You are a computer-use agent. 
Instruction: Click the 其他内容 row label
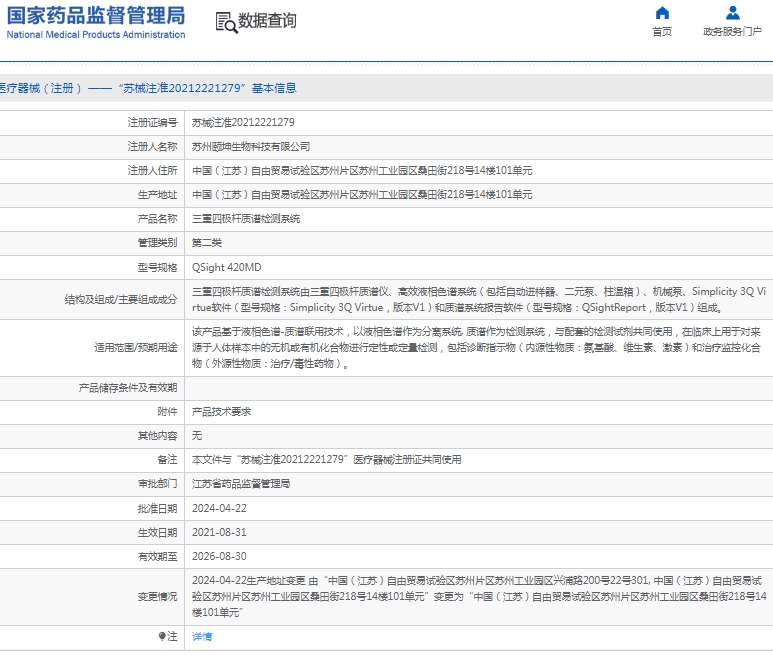157,435
